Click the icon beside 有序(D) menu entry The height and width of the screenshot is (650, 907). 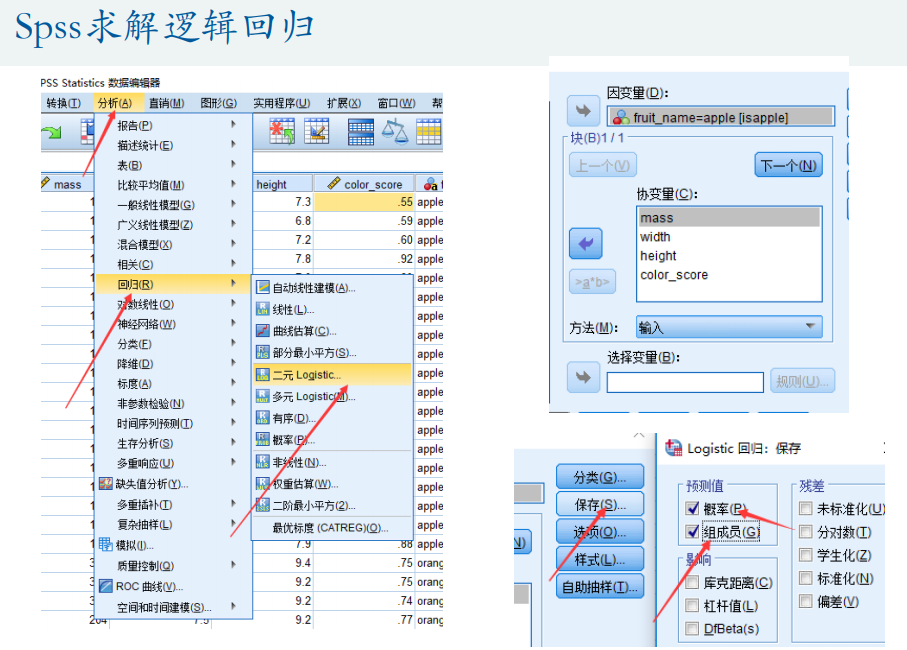(x=263, y=418)
